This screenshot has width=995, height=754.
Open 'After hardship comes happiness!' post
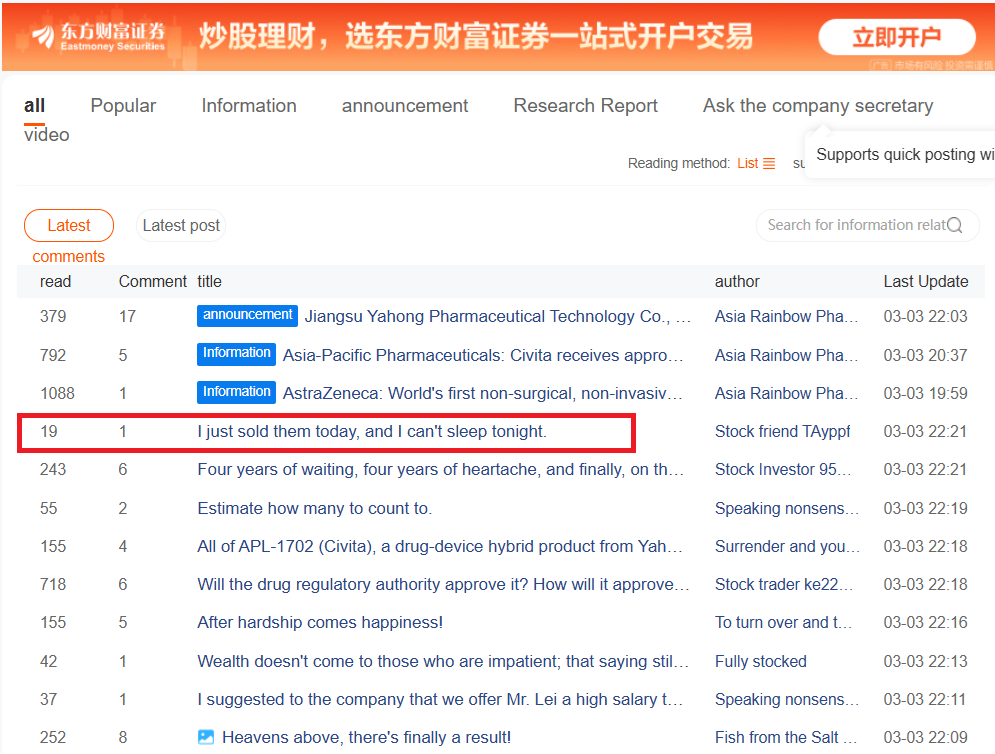(320, 622)
